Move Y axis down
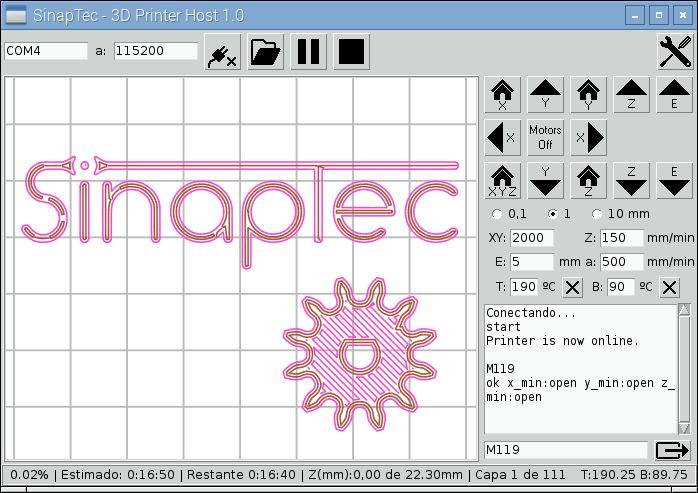This screenshot has height=493, width=698. tap(545, 180)
